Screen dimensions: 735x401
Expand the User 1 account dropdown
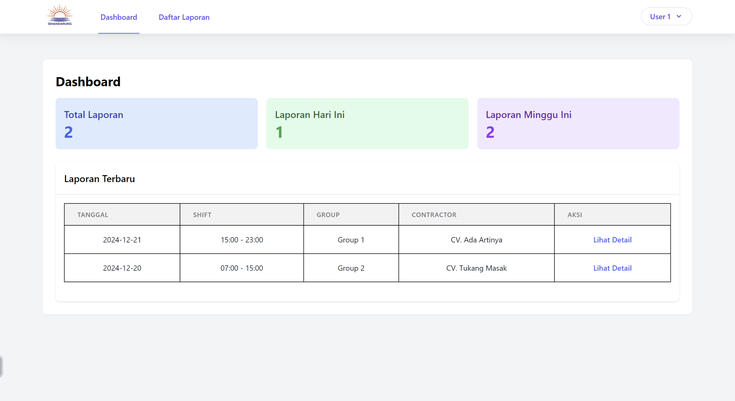[666, 16]
